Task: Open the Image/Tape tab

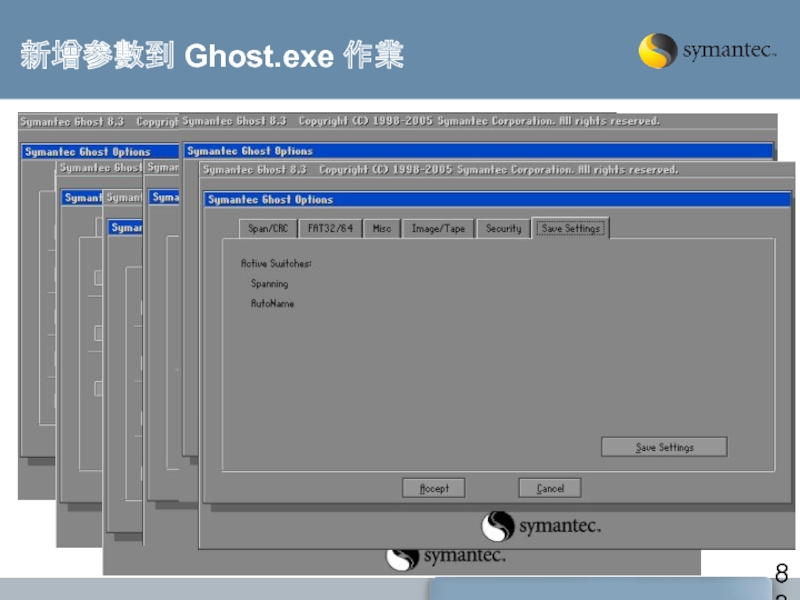Action: point(438,229)
